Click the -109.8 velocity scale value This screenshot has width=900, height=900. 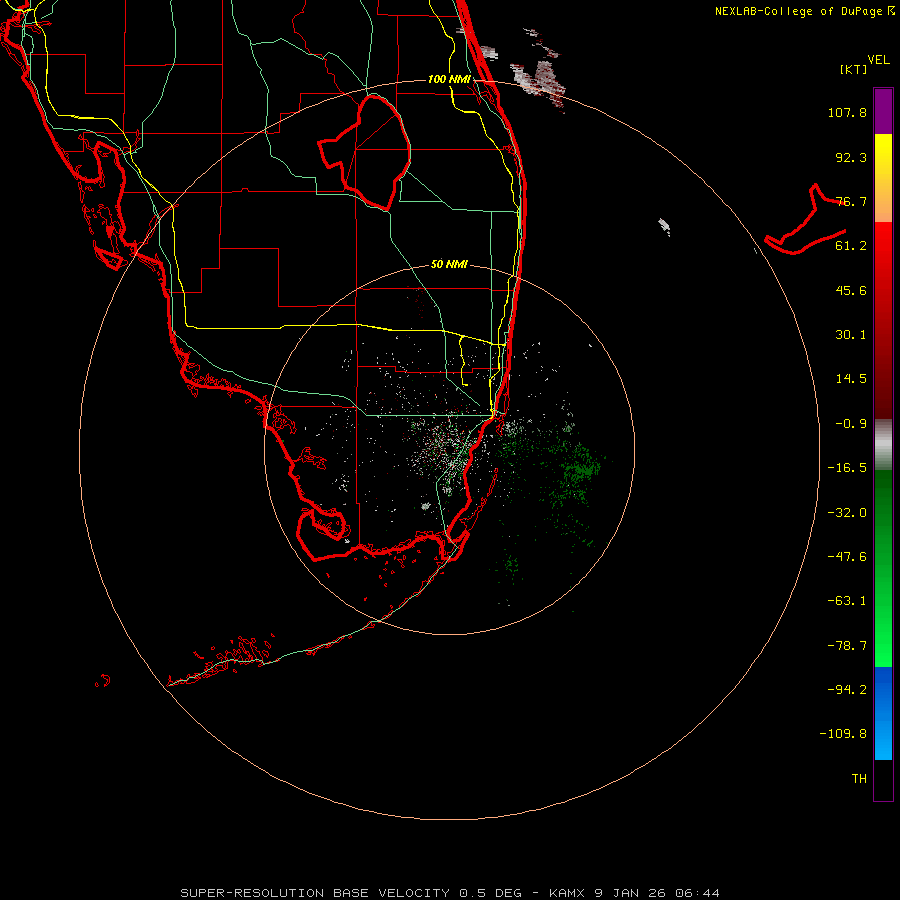tap(843, 734)
